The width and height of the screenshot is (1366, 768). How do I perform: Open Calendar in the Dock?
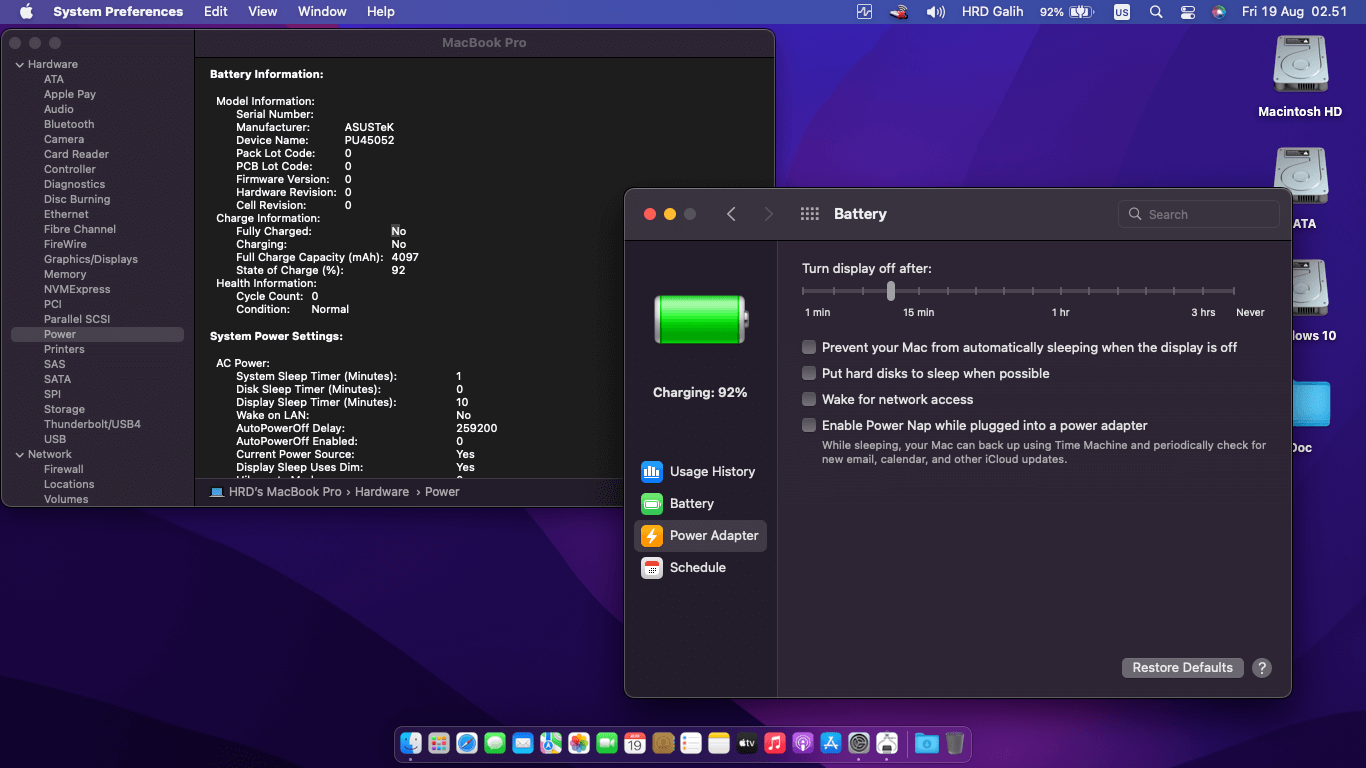(635, 743)
